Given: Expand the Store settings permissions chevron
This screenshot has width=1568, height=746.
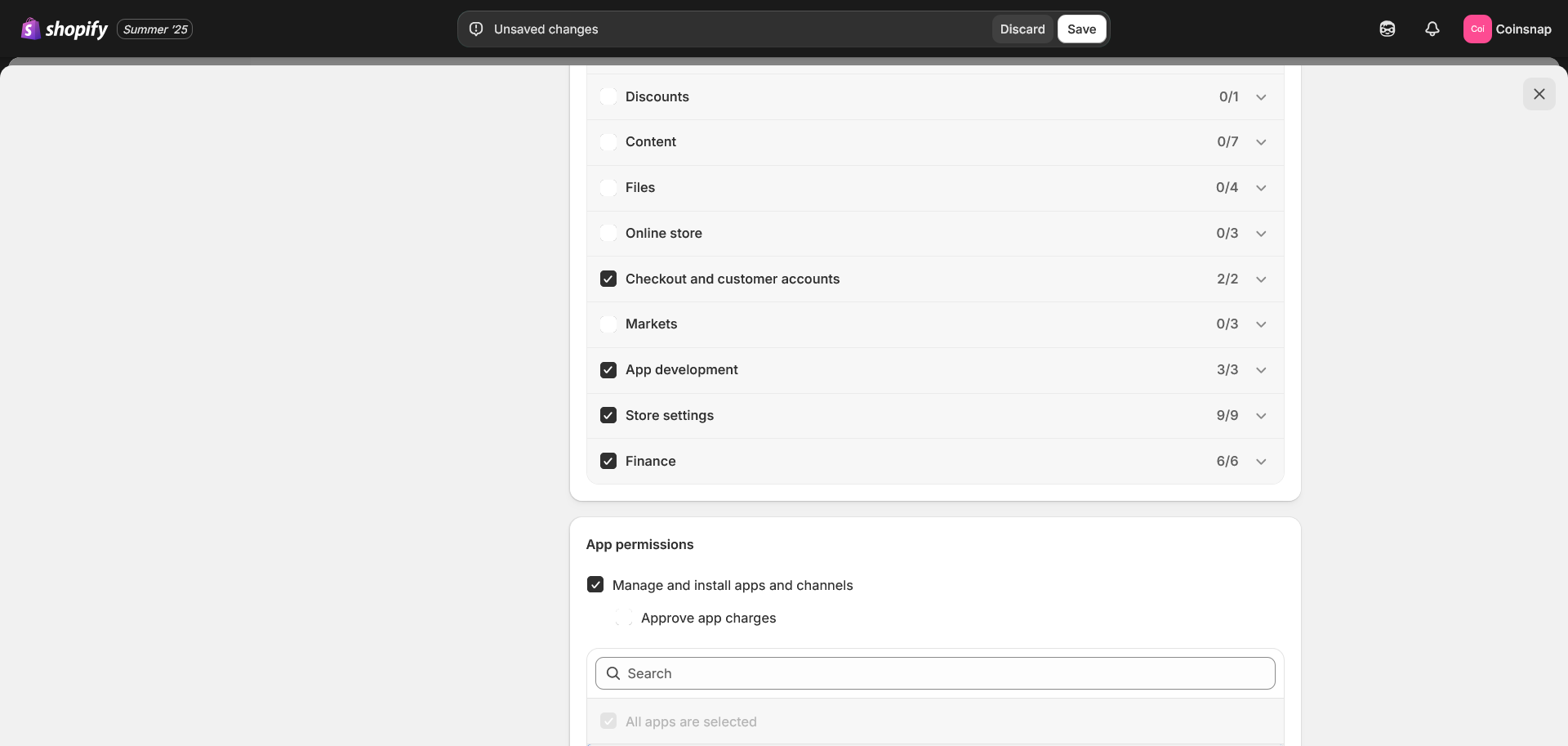Looking at the screenshot, I should click(x=1261, y=416).
